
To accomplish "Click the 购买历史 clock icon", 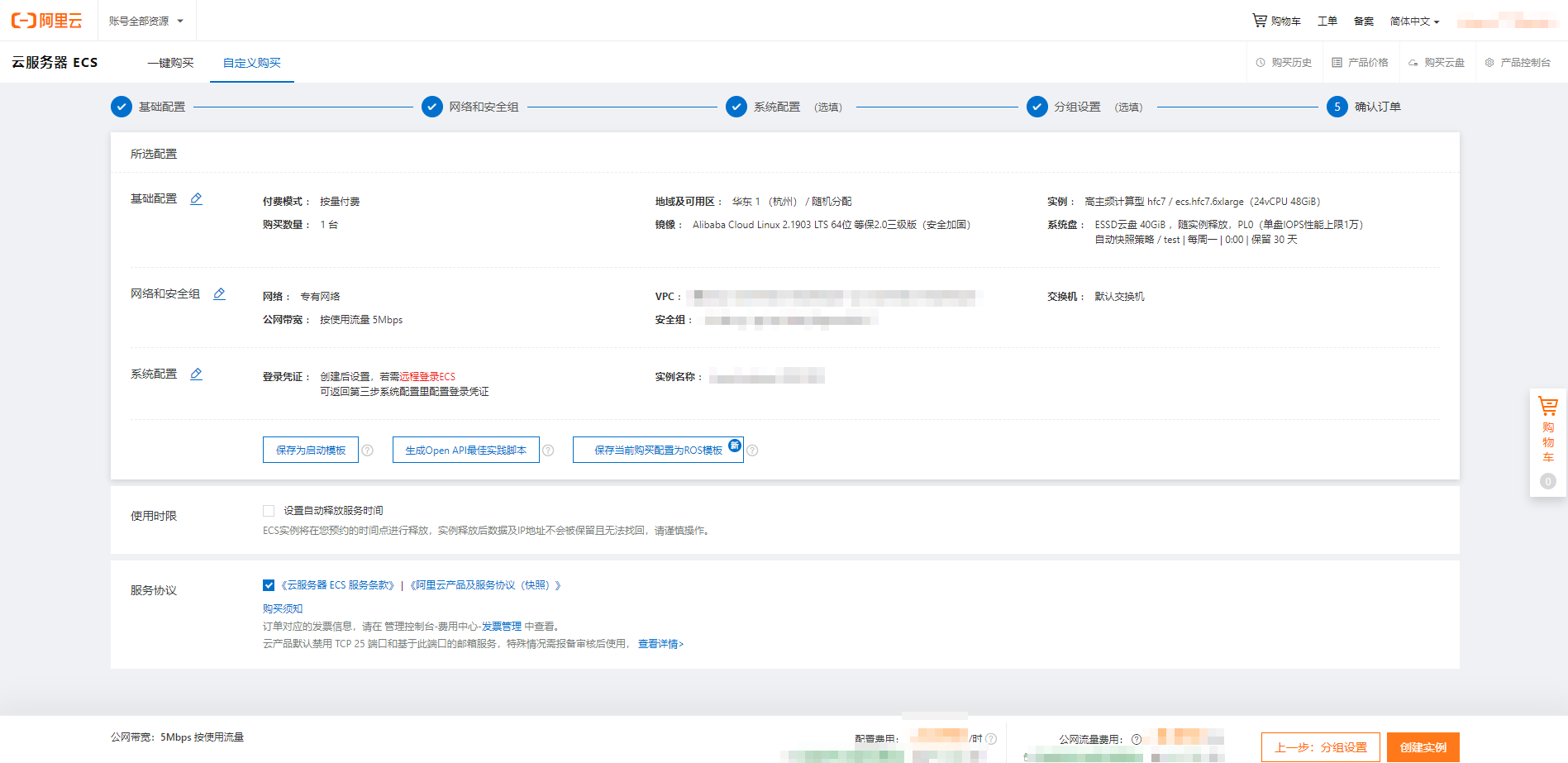I will coord(1261,62).
